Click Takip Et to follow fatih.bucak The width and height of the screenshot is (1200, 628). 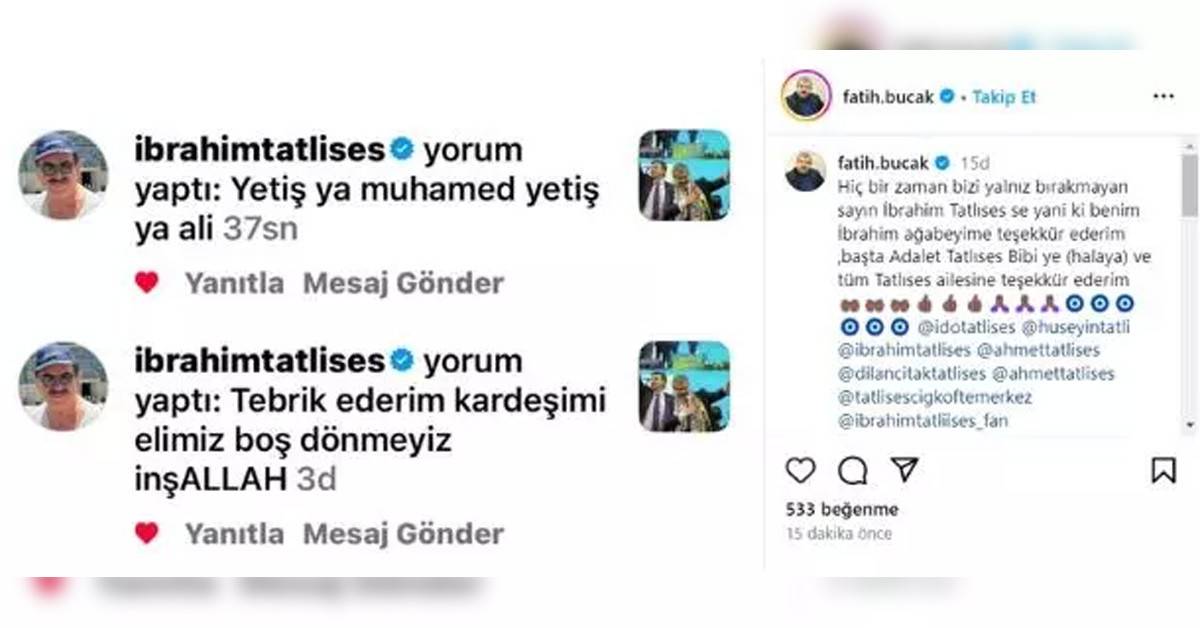[1004, 97]
